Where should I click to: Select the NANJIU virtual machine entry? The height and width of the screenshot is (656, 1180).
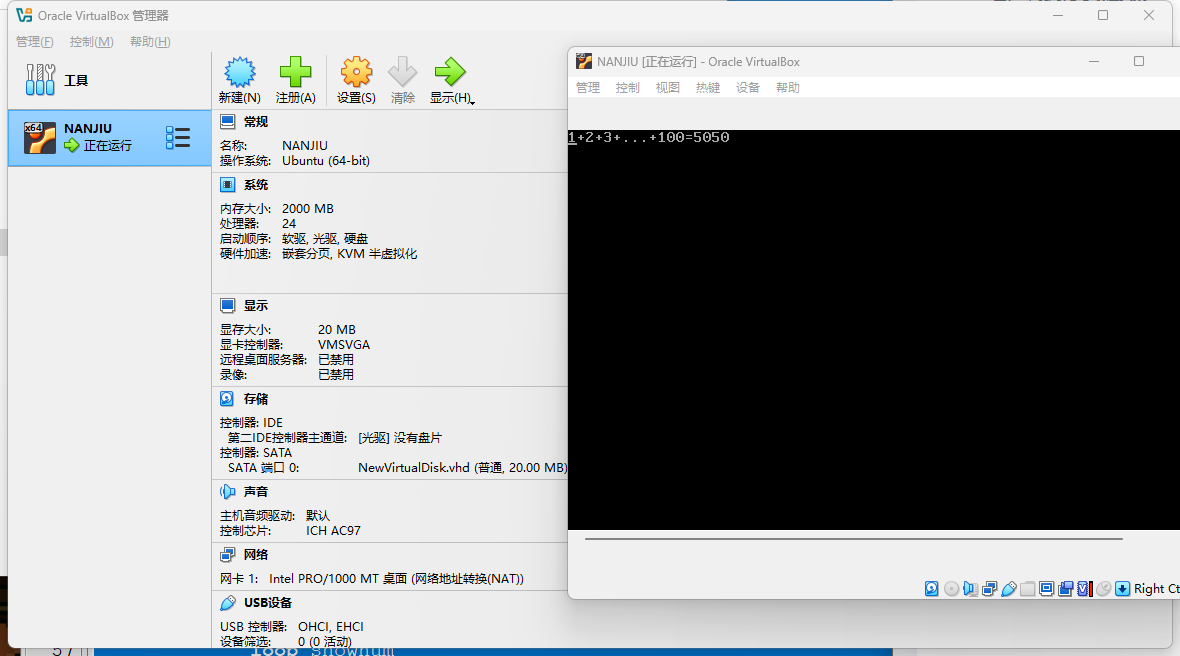109,138
